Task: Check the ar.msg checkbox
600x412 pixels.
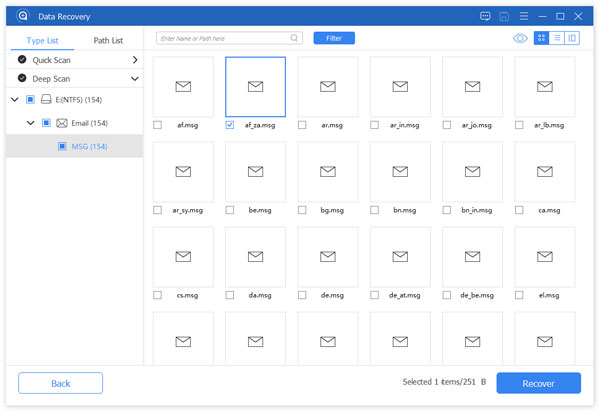Action: [x=302, y=125]
